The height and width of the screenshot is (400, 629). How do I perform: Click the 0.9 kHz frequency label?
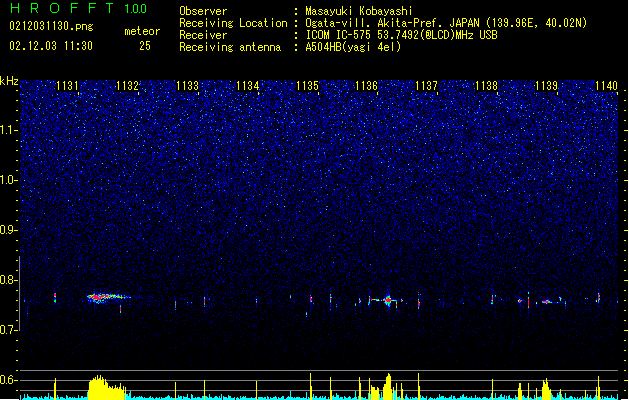(9, 229)
